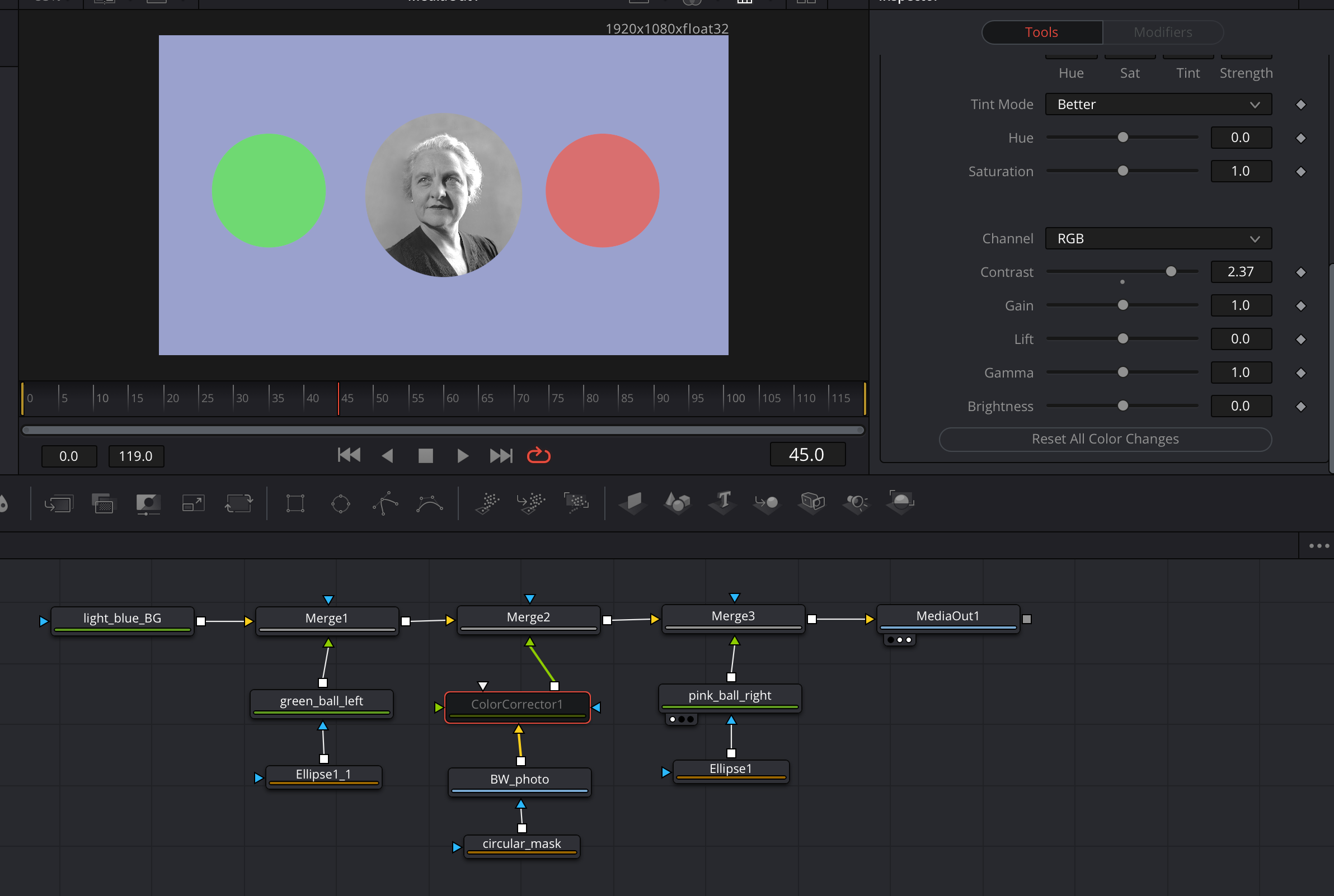
Task: Adjust the Hue slider handle
Action: (1122, 137)
